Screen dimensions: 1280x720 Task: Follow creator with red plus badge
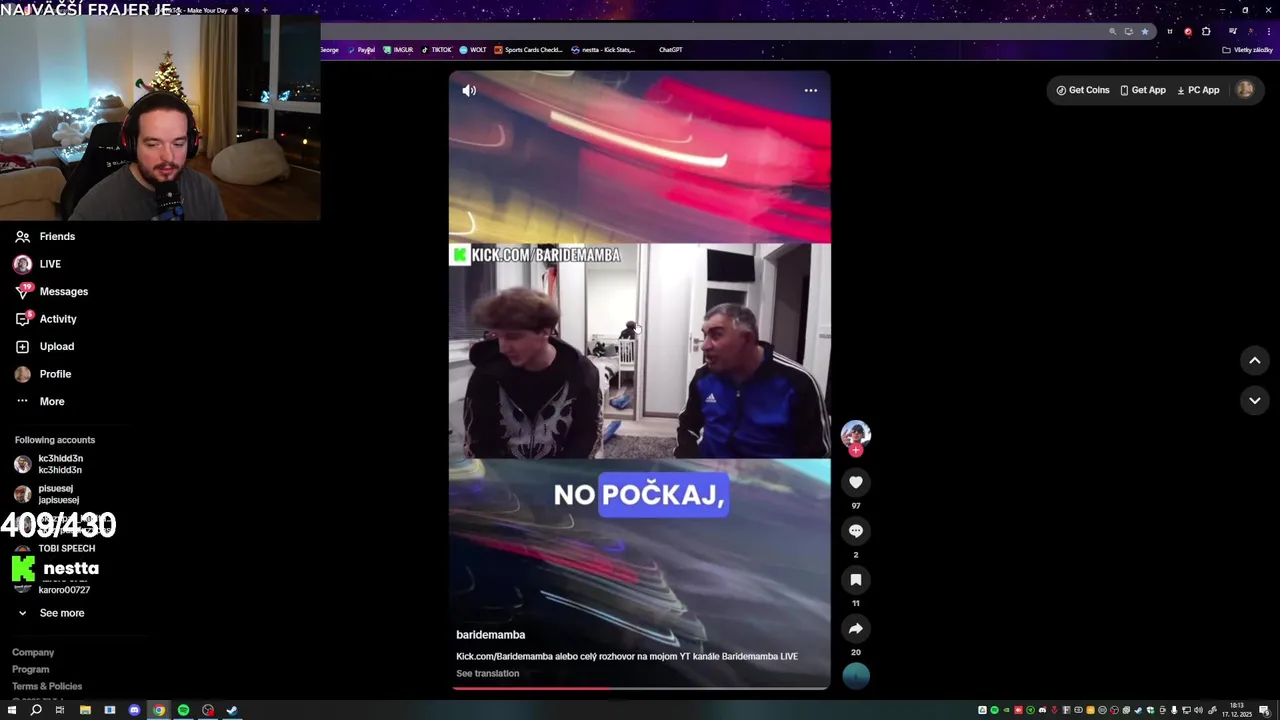click(855, 451)
